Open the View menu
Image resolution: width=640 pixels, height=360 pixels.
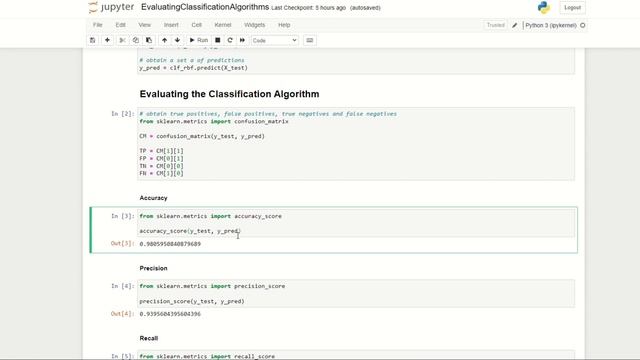pos(144,25)
